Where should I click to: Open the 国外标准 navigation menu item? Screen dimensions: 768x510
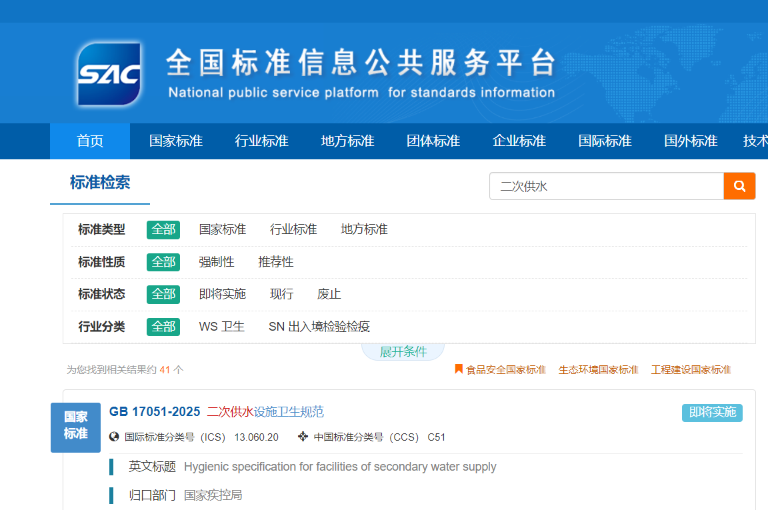coord(691,141)
